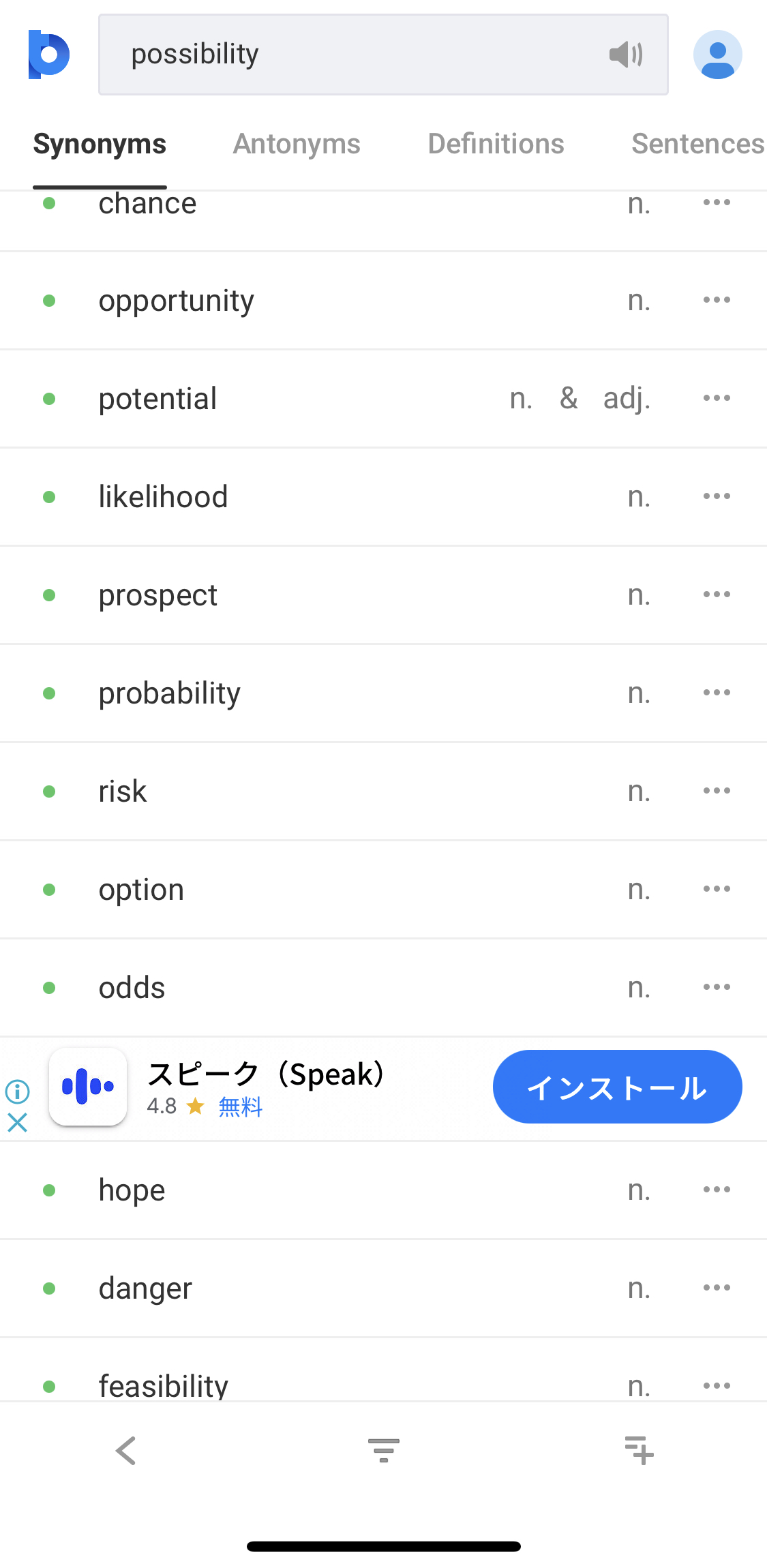Viewport: 767px width, 1568px height.
Task: Close the Speak advertisement
Action: tap(18, 1122)
